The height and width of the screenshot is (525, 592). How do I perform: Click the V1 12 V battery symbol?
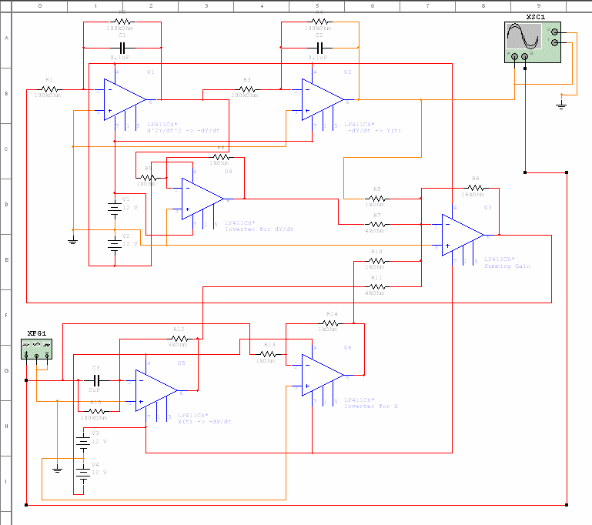(115, 208)
